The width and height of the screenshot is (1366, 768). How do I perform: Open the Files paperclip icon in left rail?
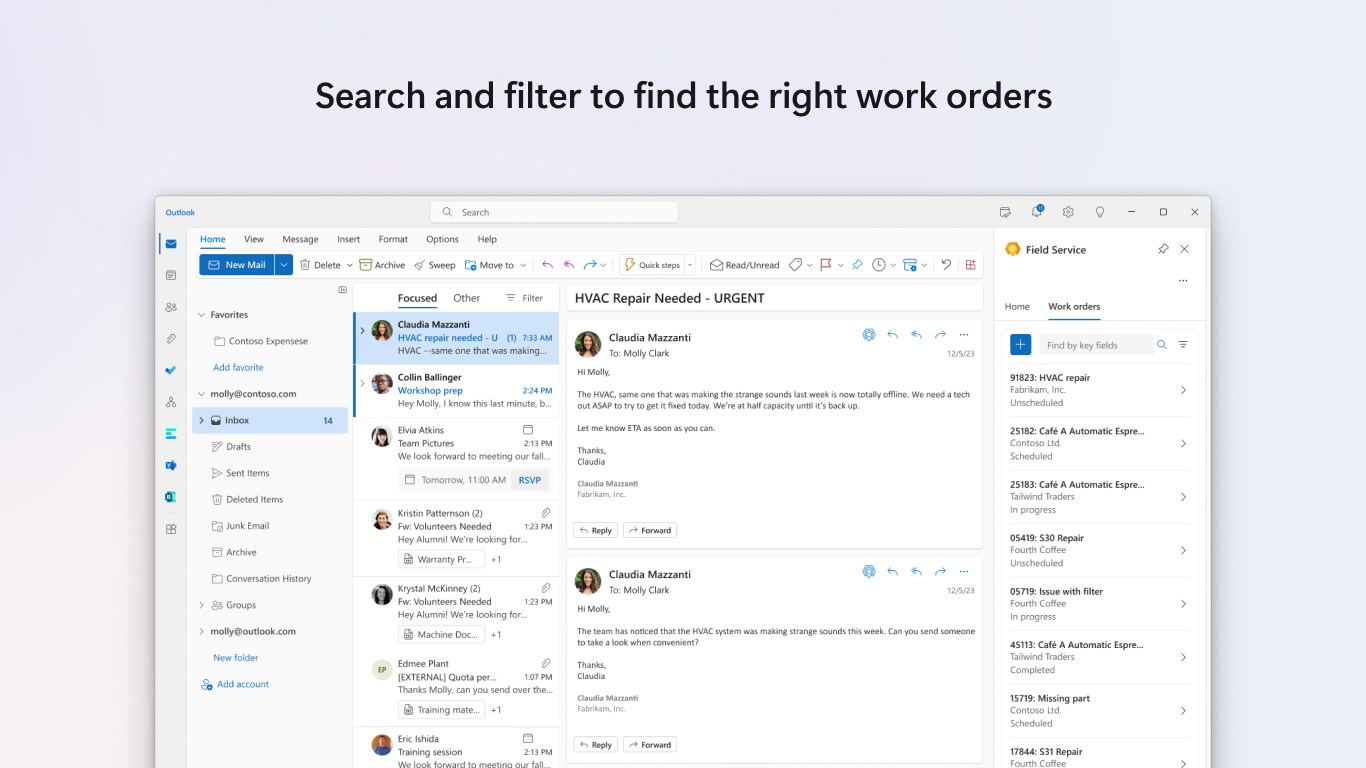pyautogui.click(x=171, y=339)
